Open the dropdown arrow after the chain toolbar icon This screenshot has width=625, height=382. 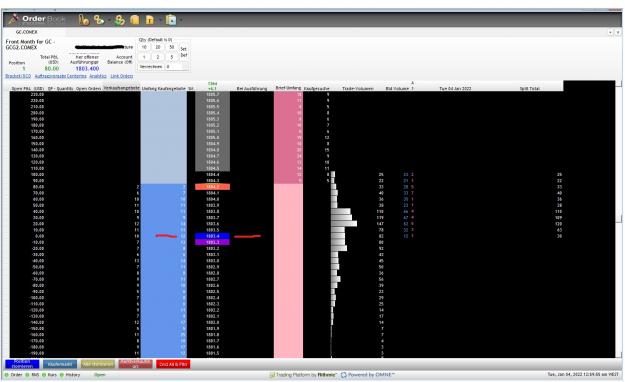(x=109, y=20)
